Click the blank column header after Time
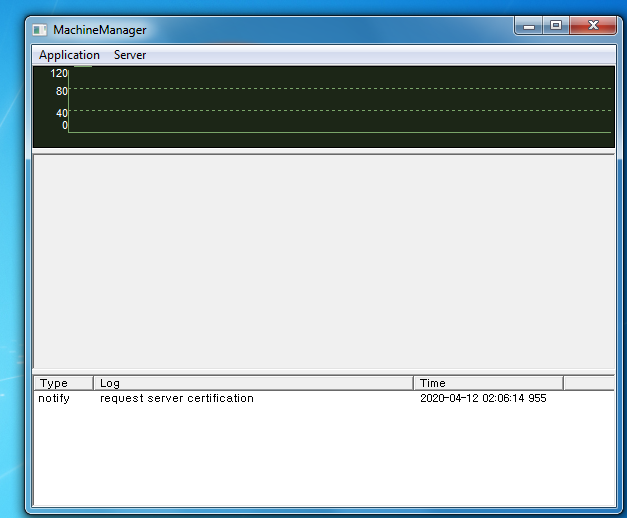Screen dimensions: 627x518 click(x=589, y=383)
